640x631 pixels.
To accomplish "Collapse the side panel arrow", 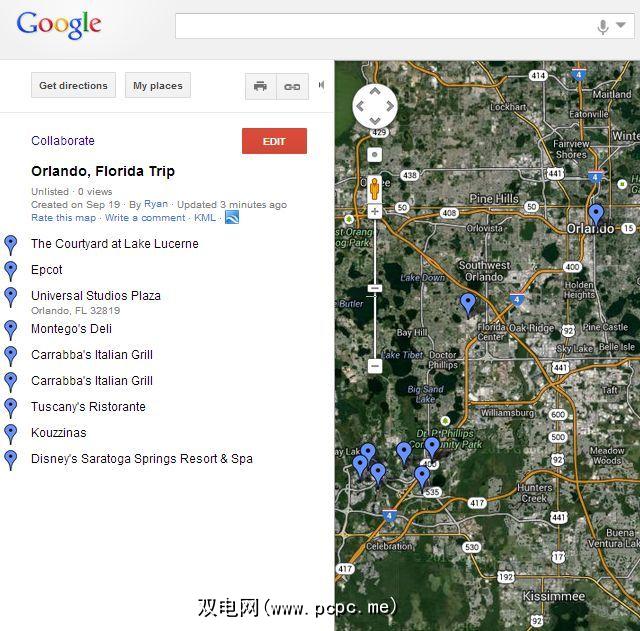I will 322,85.
